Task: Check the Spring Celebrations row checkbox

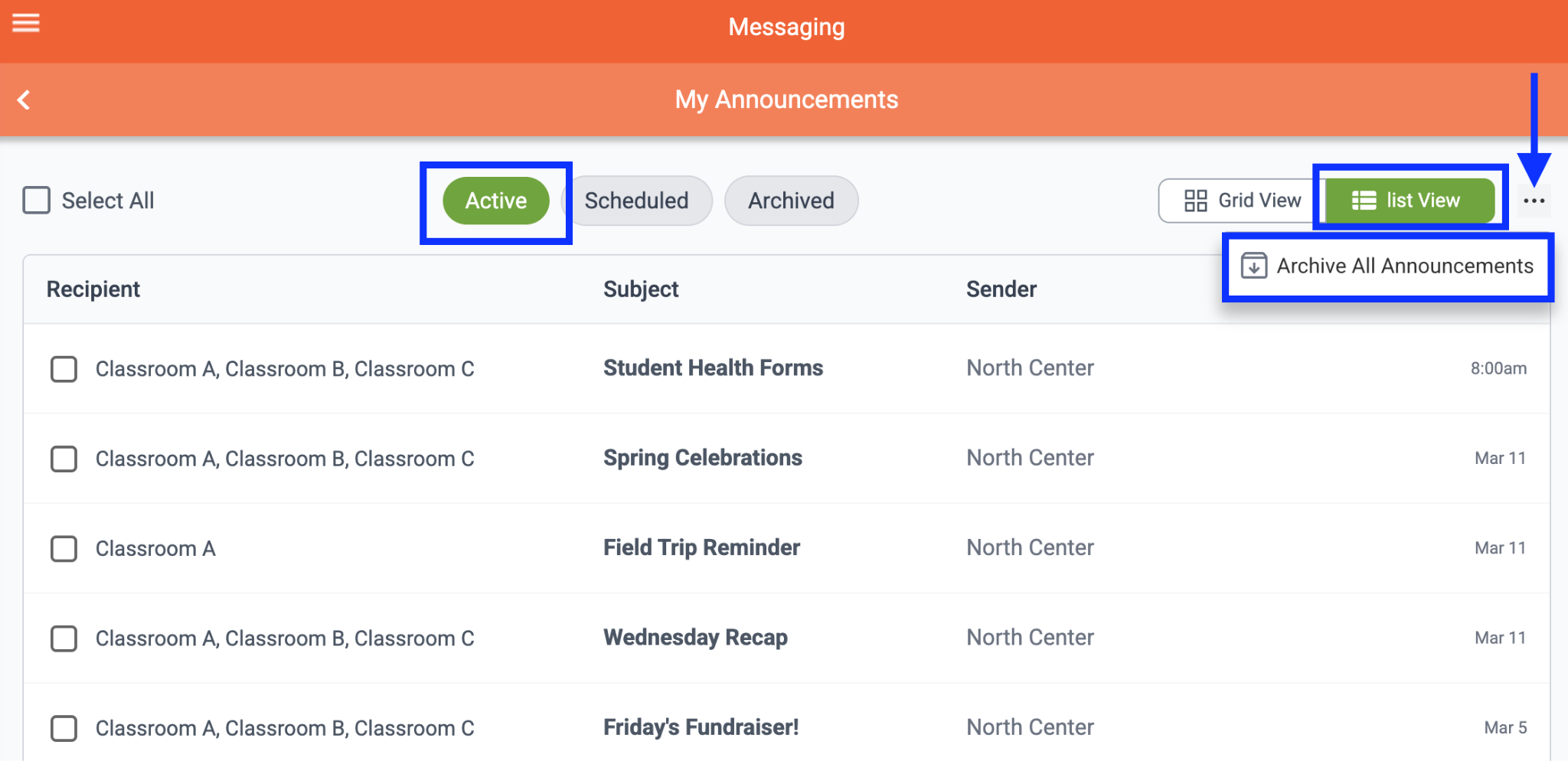Action: pos(64,459)
